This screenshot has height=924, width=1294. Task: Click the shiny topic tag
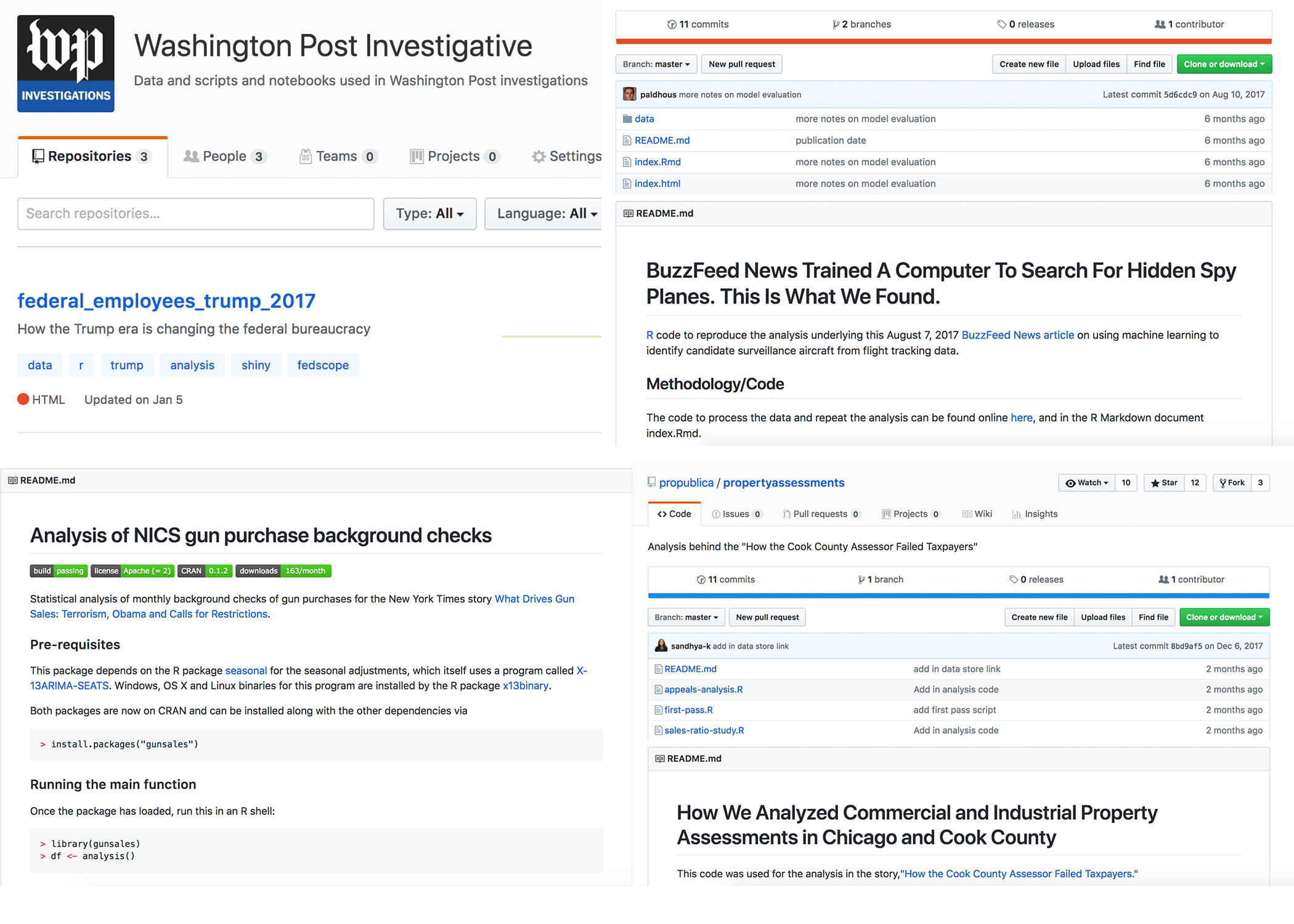[256, 365]
